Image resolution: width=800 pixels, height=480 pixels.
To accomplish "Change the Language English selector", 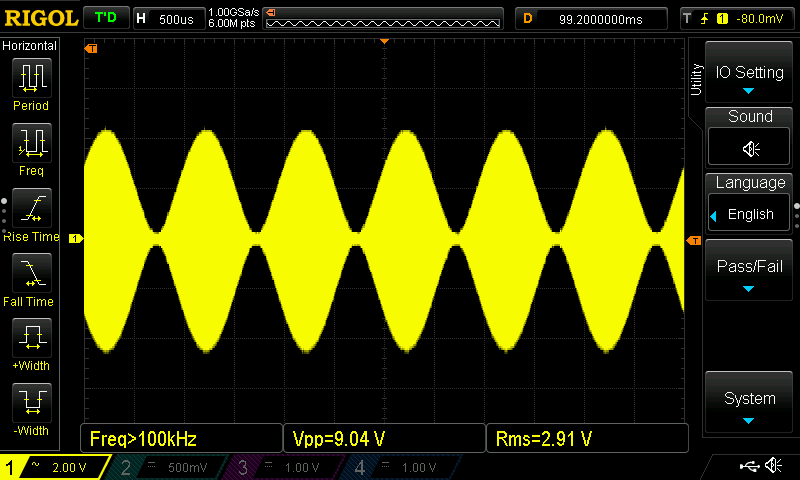I will click(x=749, y=213).
